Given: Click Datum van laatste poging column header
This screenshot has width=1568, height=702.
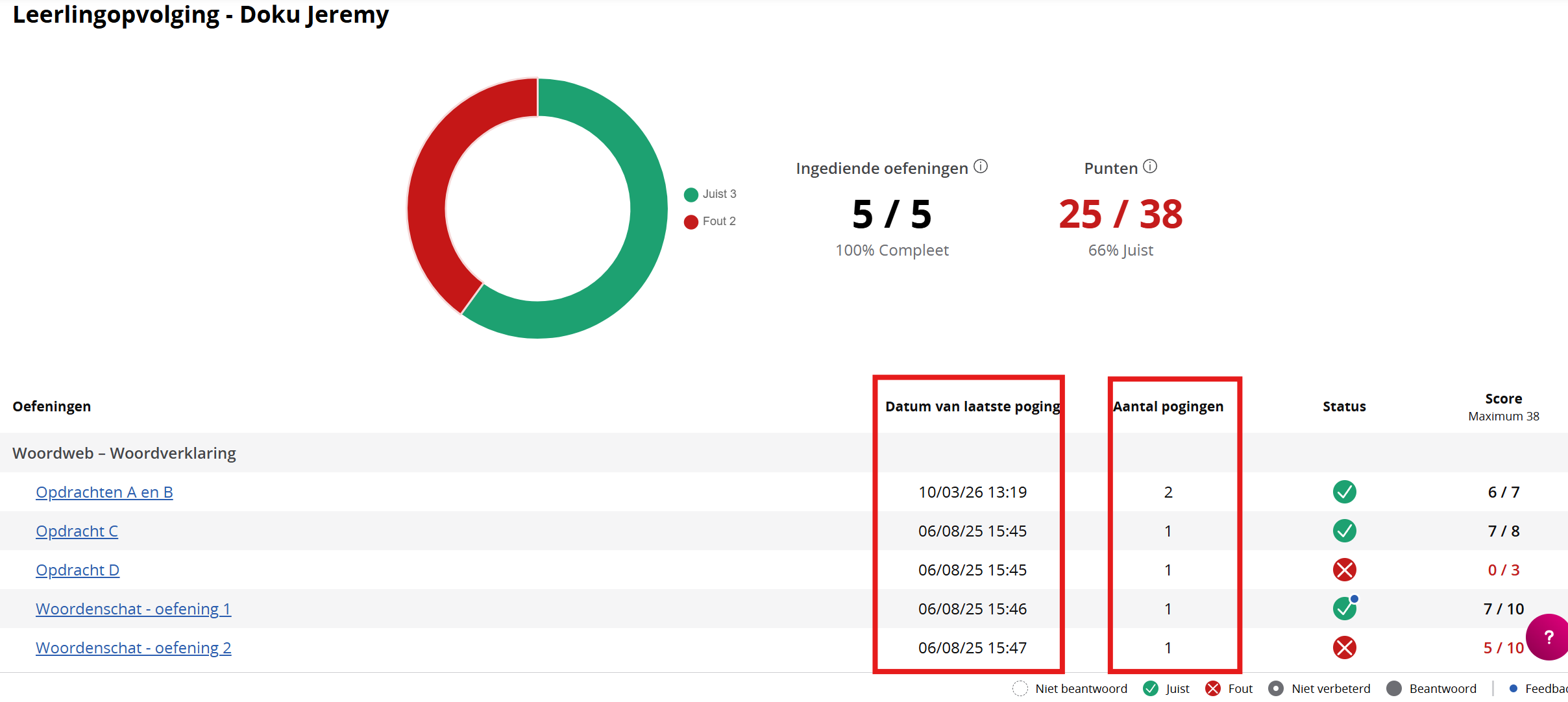Looking at the screenshot, I should (972, 407).
